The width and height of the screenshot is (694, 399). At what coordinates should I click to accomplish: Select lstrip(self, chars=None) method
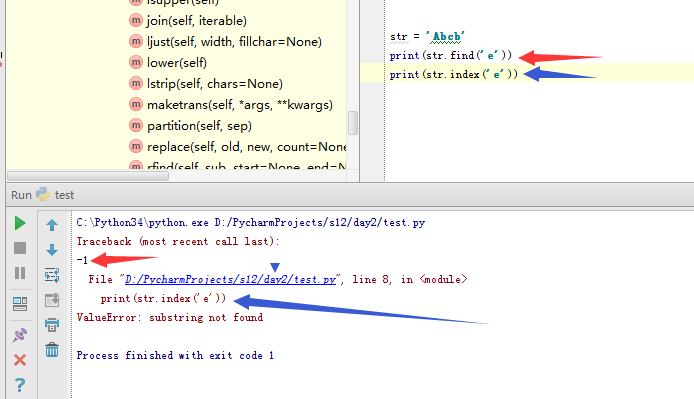click(215, 84)
